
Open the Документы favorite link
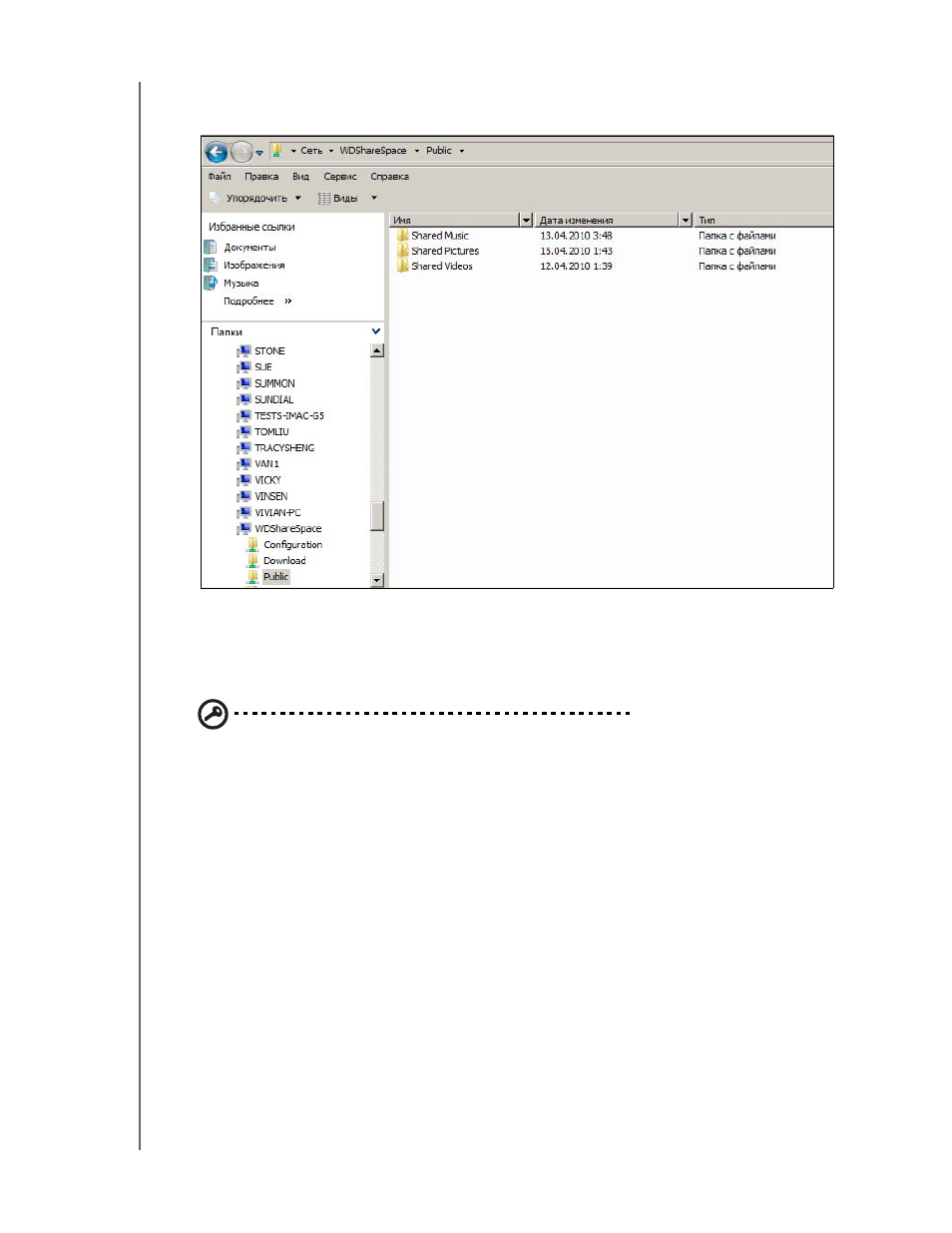249,248
